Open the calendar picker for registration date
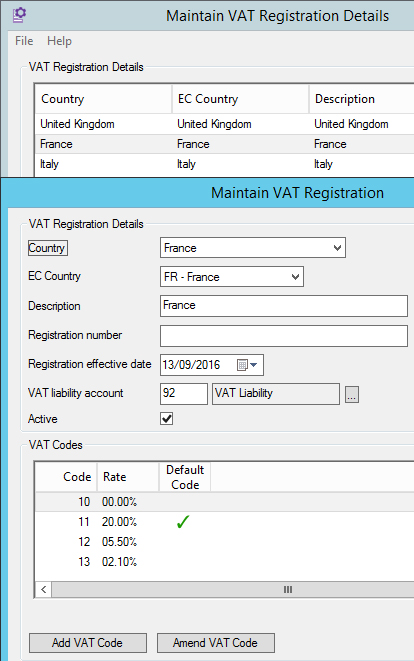 [x=242, y=365]
